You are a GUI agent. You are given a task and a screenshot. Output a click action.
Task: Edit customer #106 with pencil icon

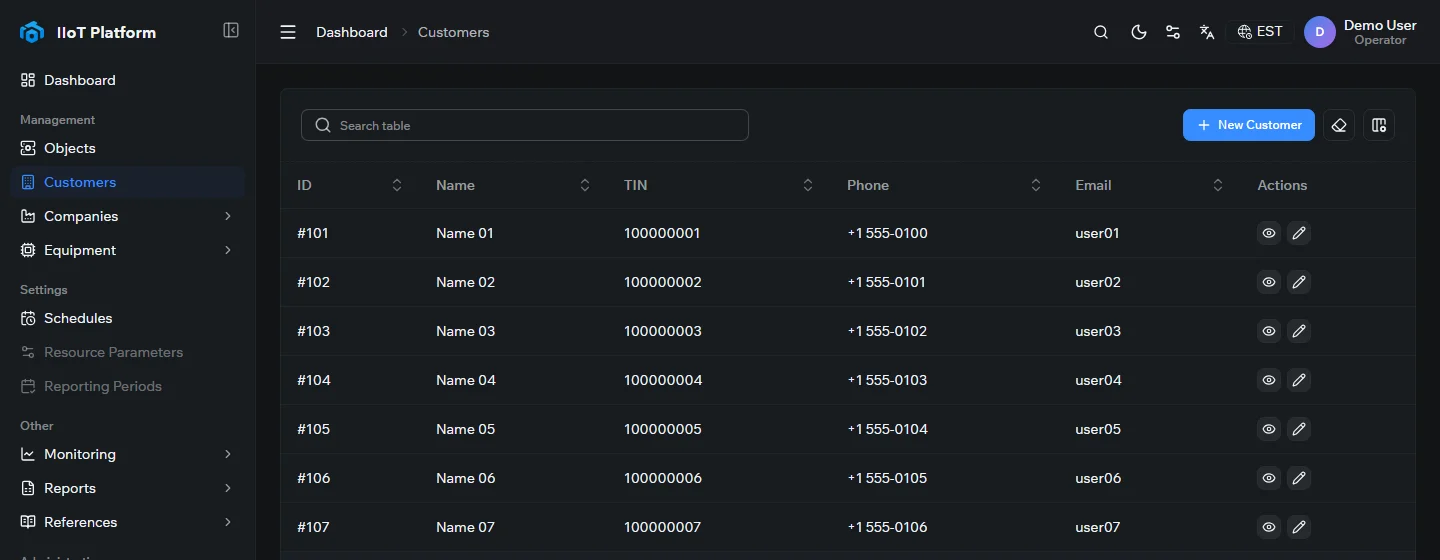(x=1299, y=478)
